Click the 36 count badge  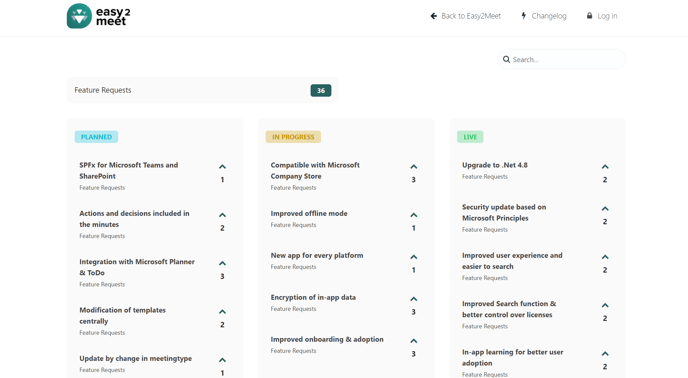coord(321,90)
